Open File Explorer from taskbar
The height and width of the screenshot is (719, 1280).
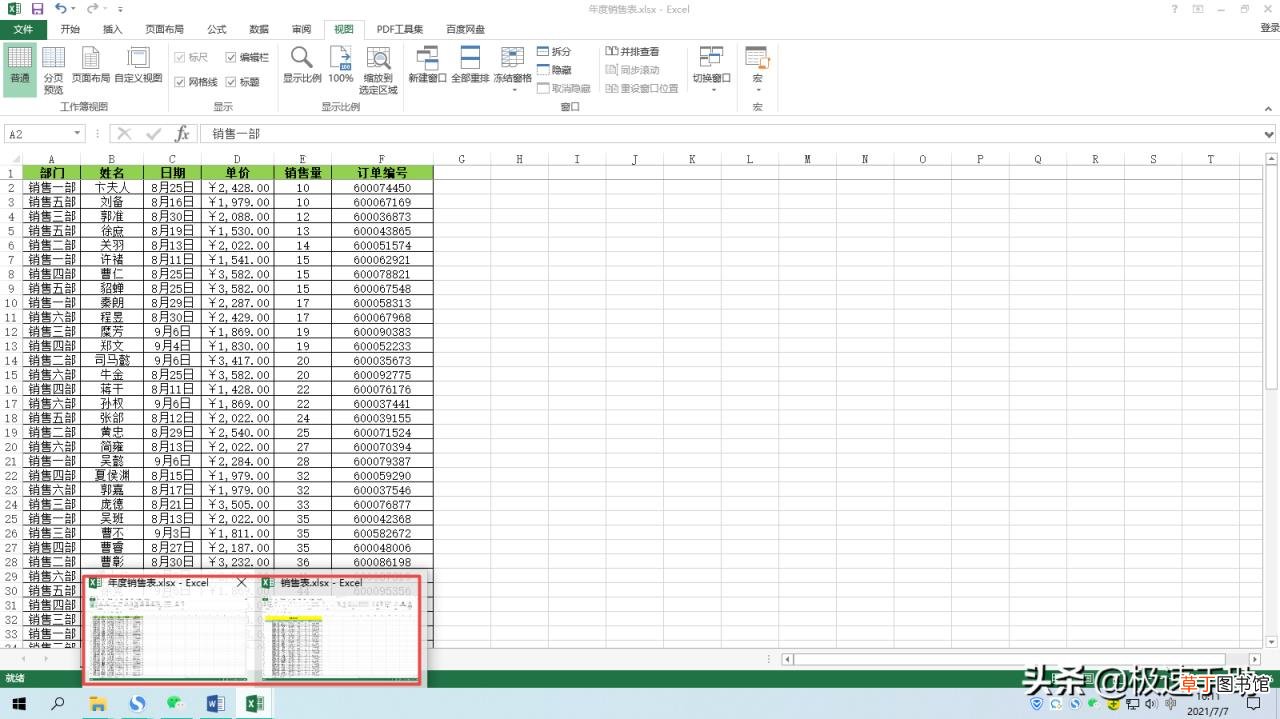coord(98,704)
